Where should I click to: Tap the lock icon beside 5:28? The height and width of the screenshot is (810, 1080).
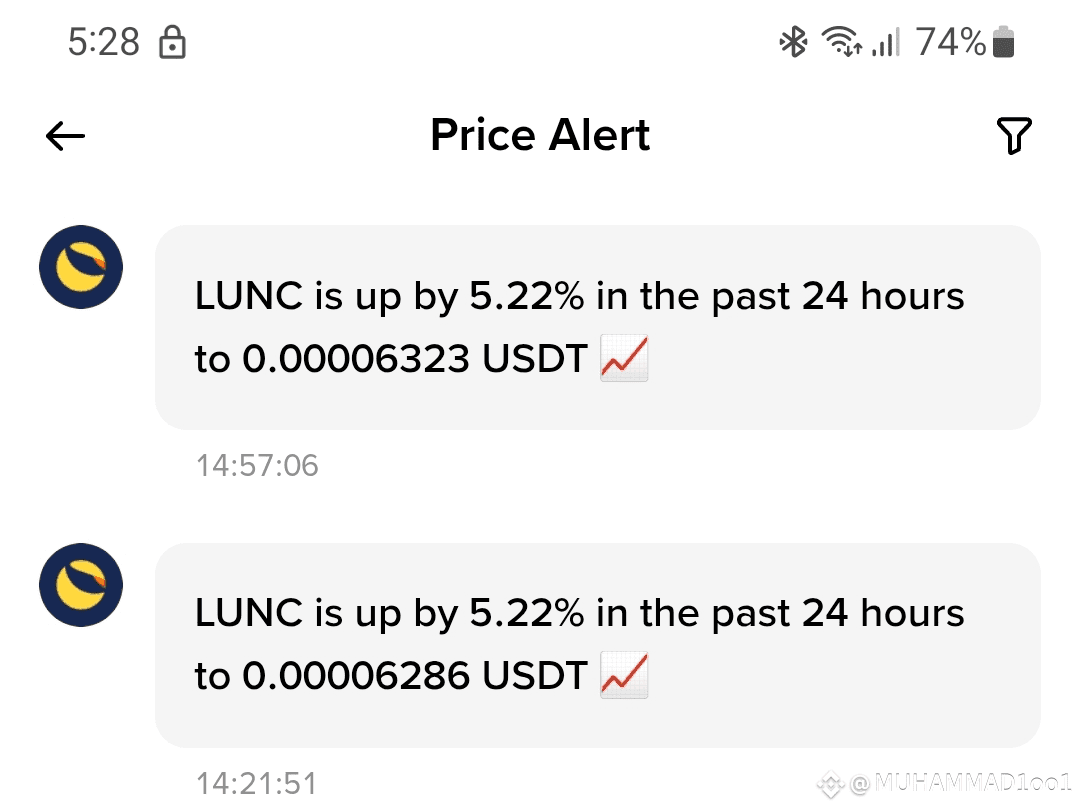coord(172,42)
